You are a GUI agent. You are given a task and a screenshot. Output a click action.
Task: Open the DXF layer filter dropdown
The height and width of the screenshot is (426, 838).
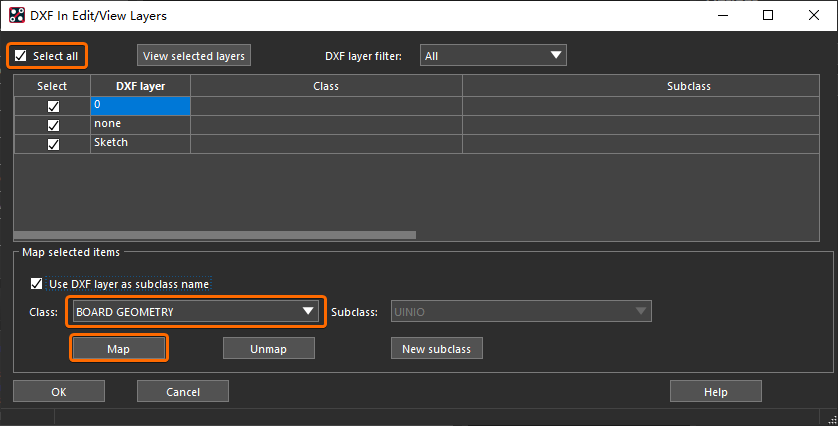click(x=493, y=56)
